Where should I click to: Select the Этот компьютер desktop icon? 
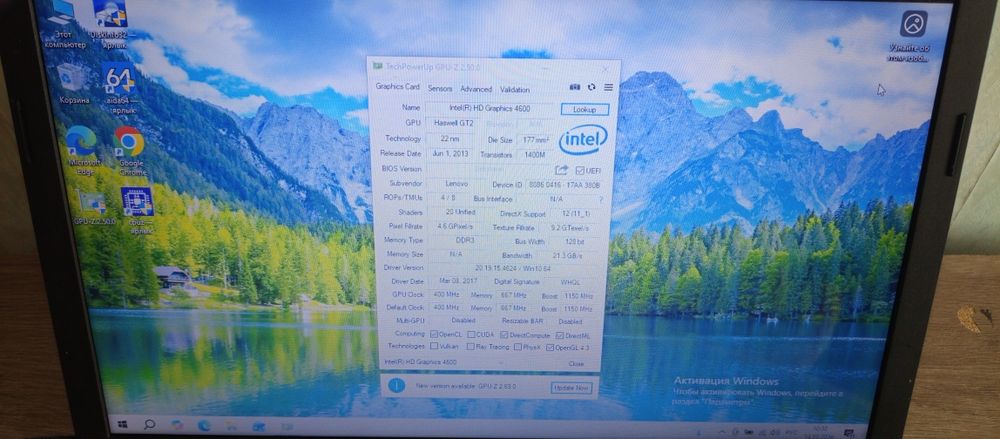point(64,26)
